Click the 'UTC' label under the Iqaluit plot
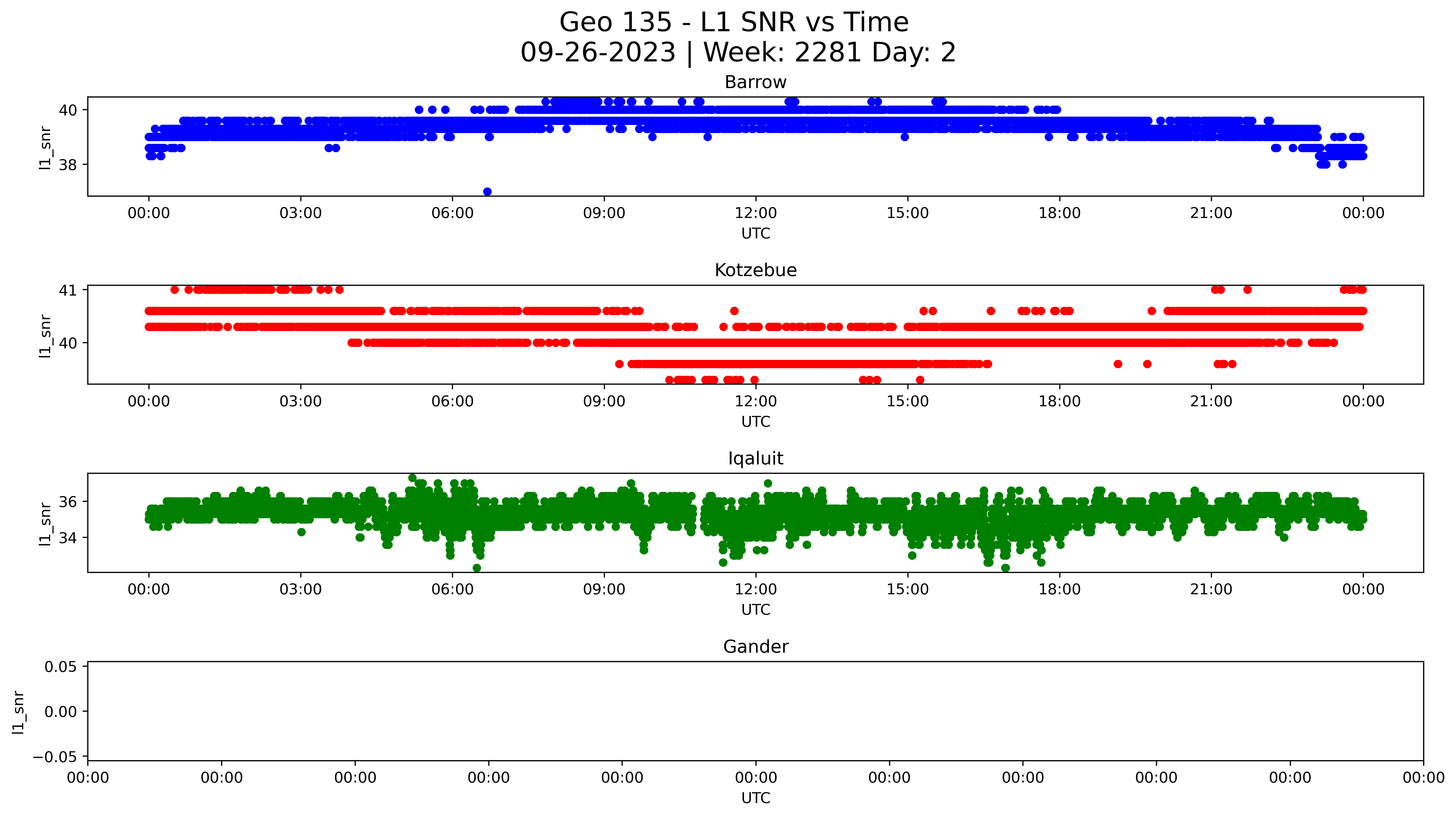 tap(756, 610)
